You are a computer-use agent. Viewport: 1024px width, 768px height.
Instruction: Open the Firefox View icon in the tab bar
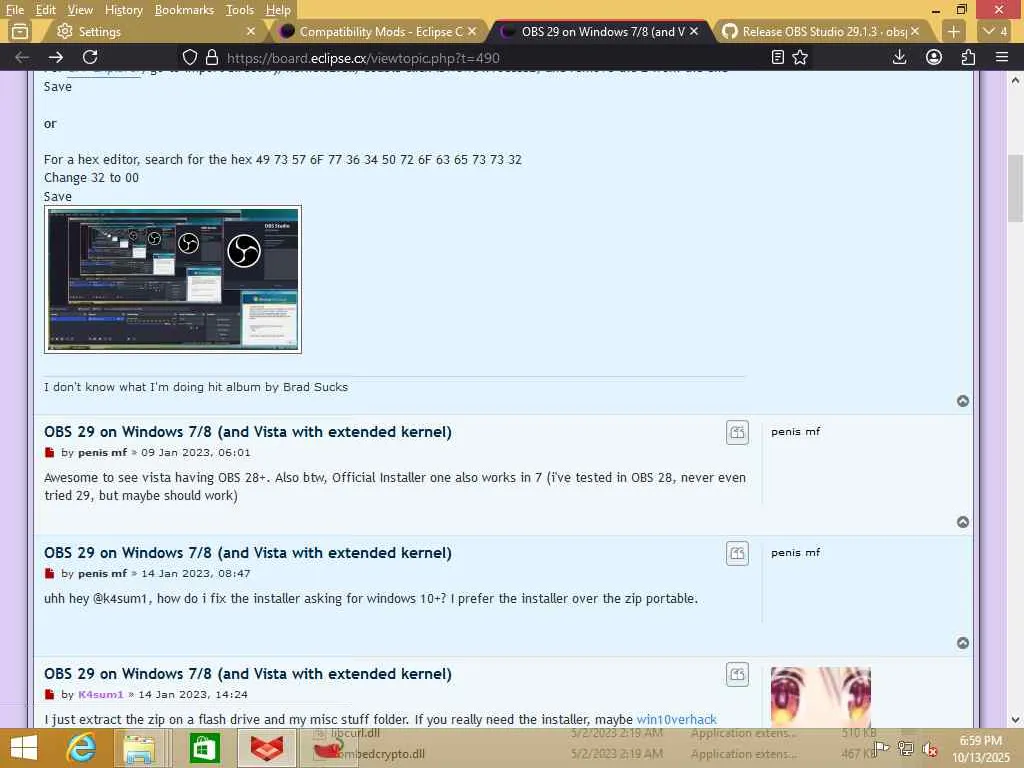tap(20, 31)
